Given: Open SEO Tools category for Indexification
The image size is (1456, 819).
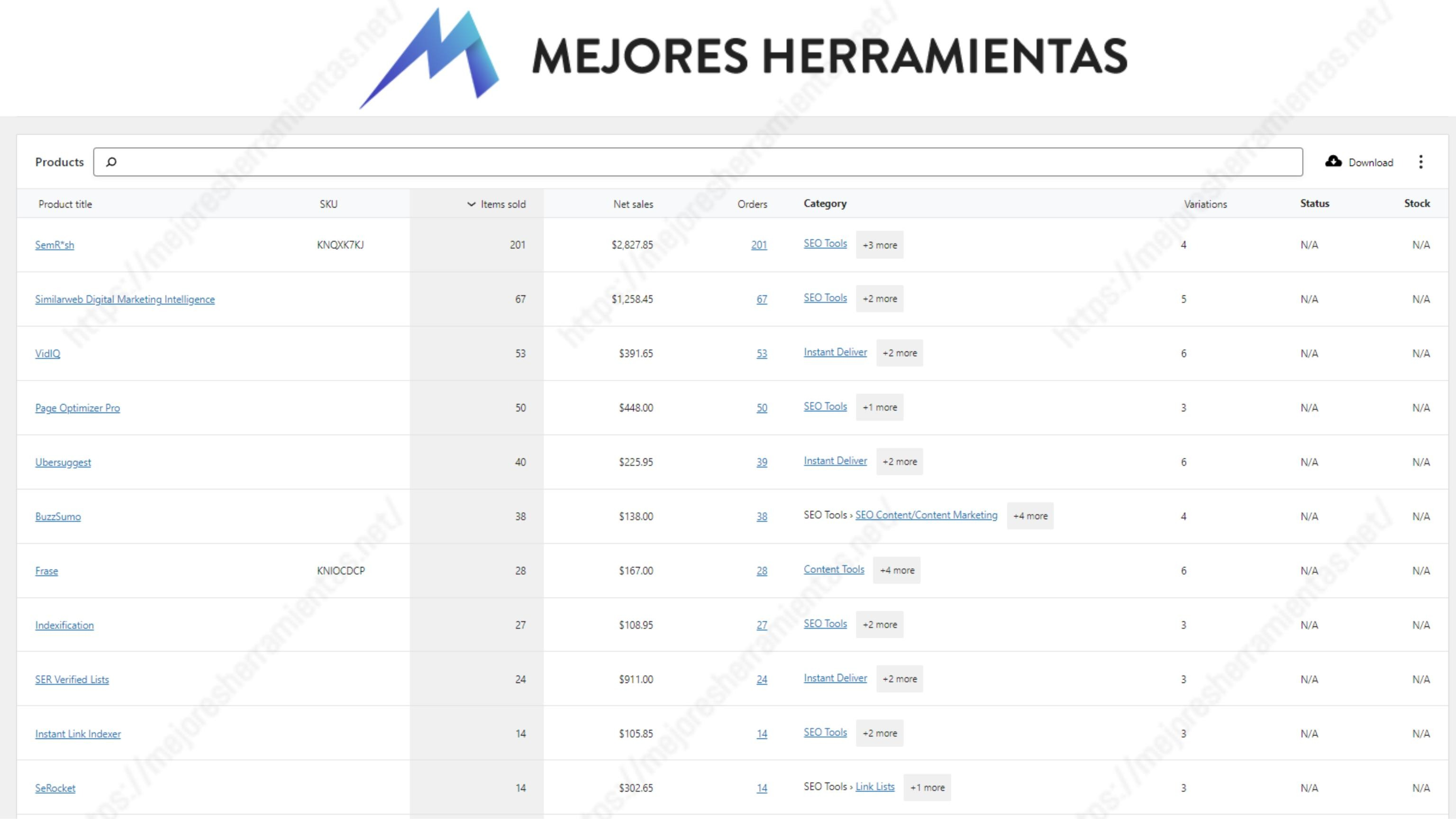Looking at the screenshot, I should 825,623.
